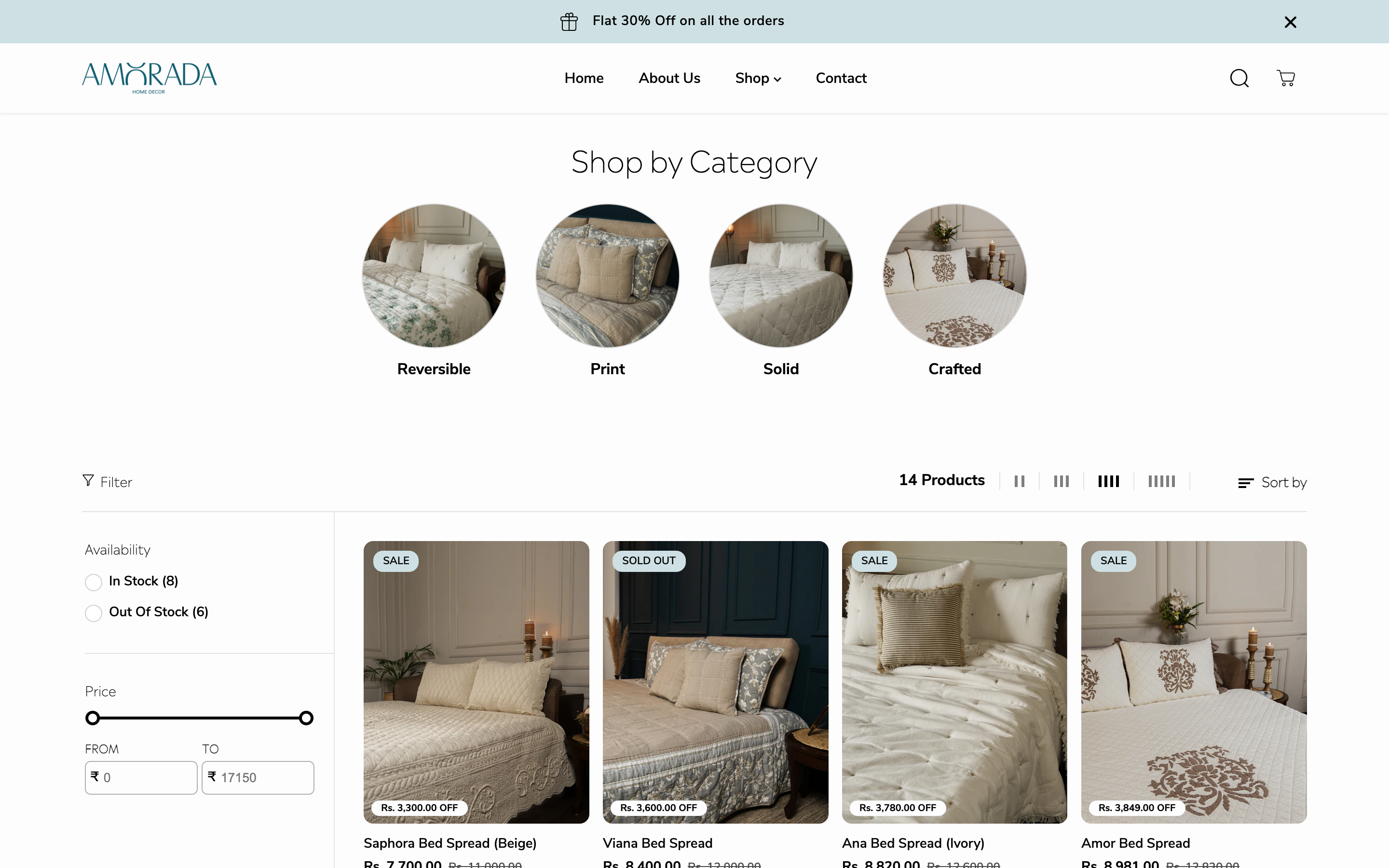The image size is (1389, 868).
Task: Switch to five-column grid view
Action: pos(1161,481)
